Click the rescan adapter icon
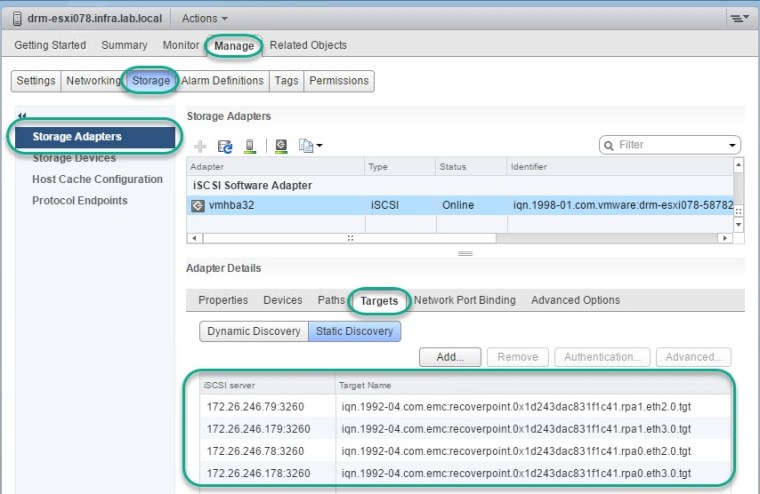The width and height of the screenshot is (760, 494). 281,146
